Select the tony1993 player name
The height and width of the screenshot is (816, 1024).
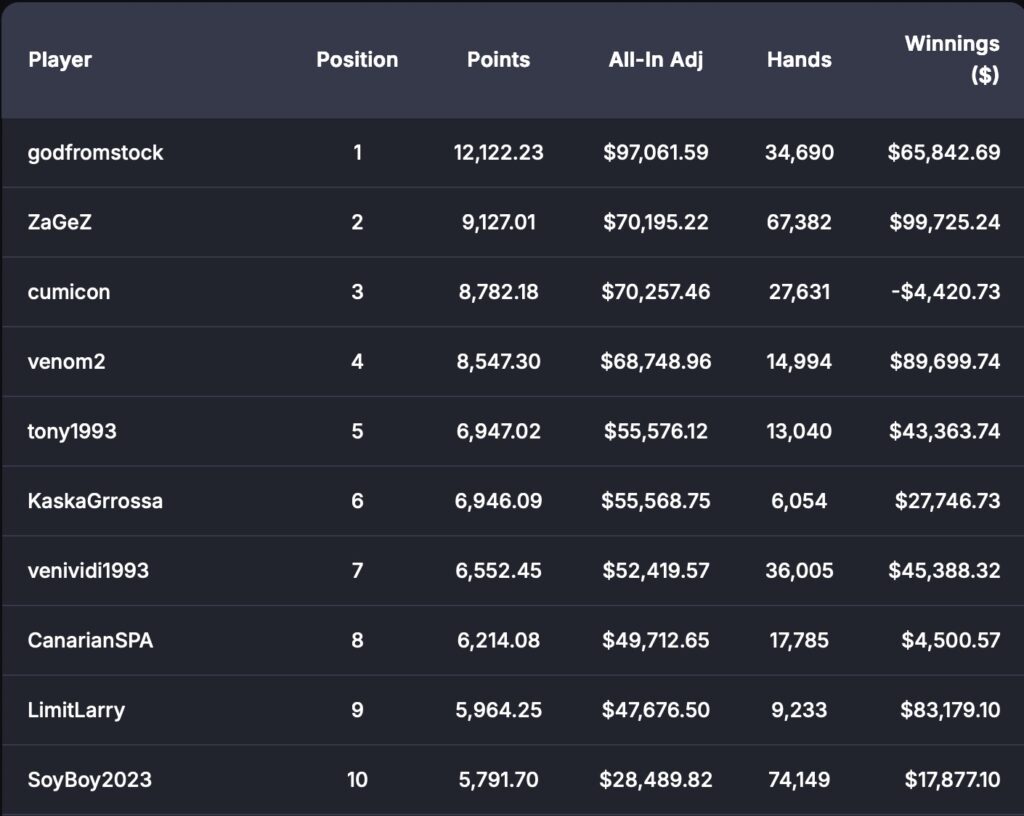click(x=72, y=431)
